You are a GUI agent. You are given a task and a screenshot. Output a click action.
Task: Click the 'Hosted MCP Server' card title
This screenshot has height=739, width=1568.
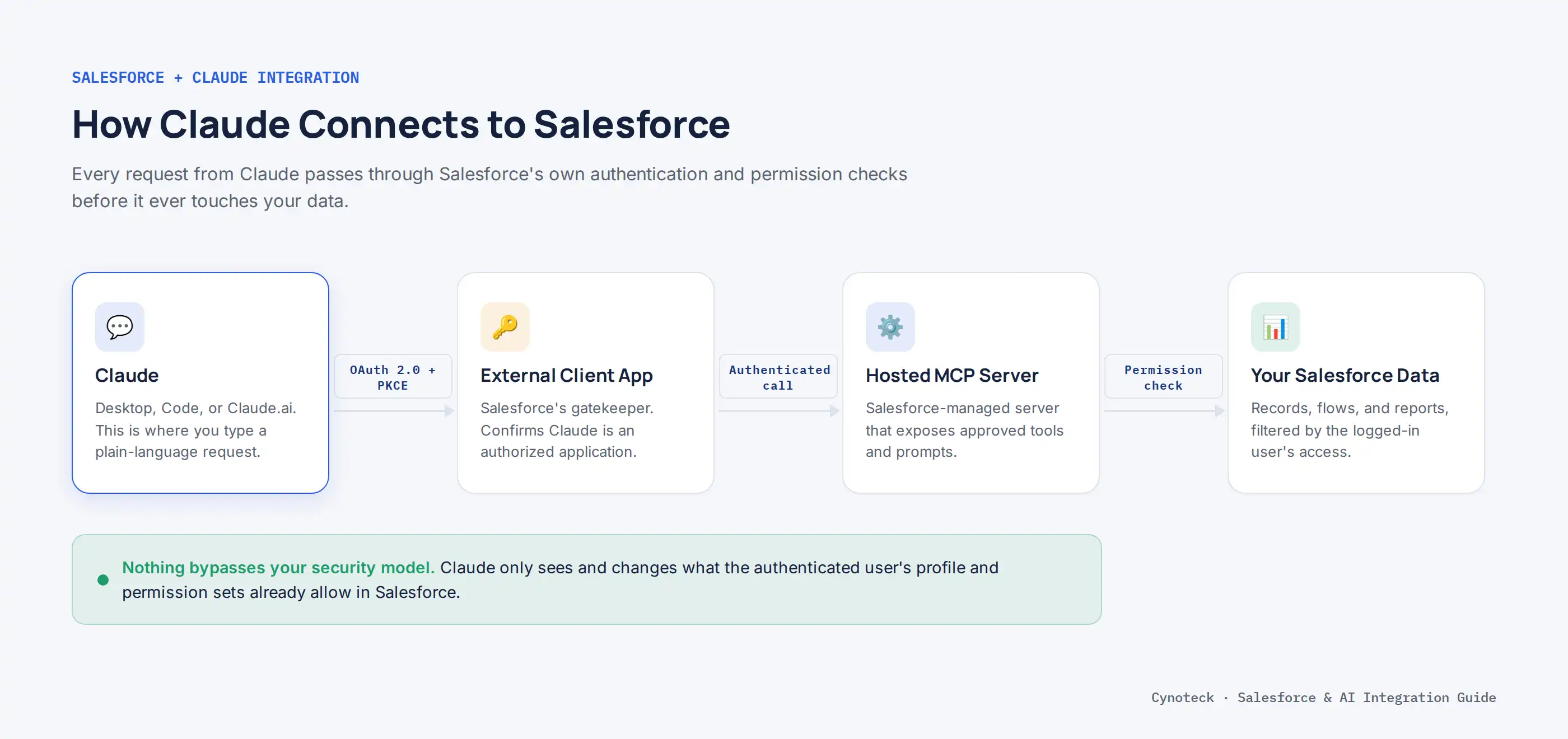[x=952, y=375]
